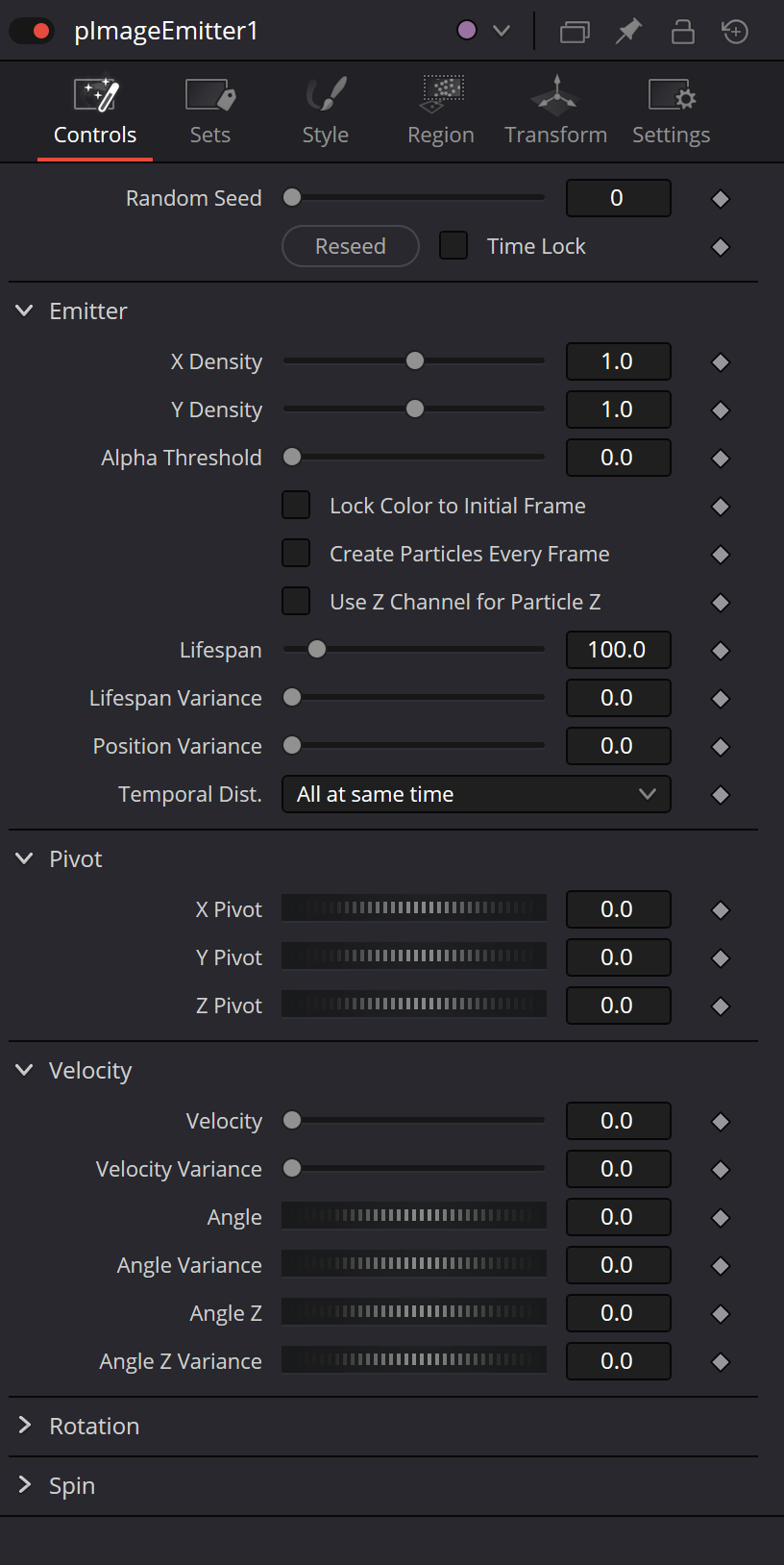Open the Temporal Dist. dropdown
Screen dimensions: 784x1565
[477, 794]
